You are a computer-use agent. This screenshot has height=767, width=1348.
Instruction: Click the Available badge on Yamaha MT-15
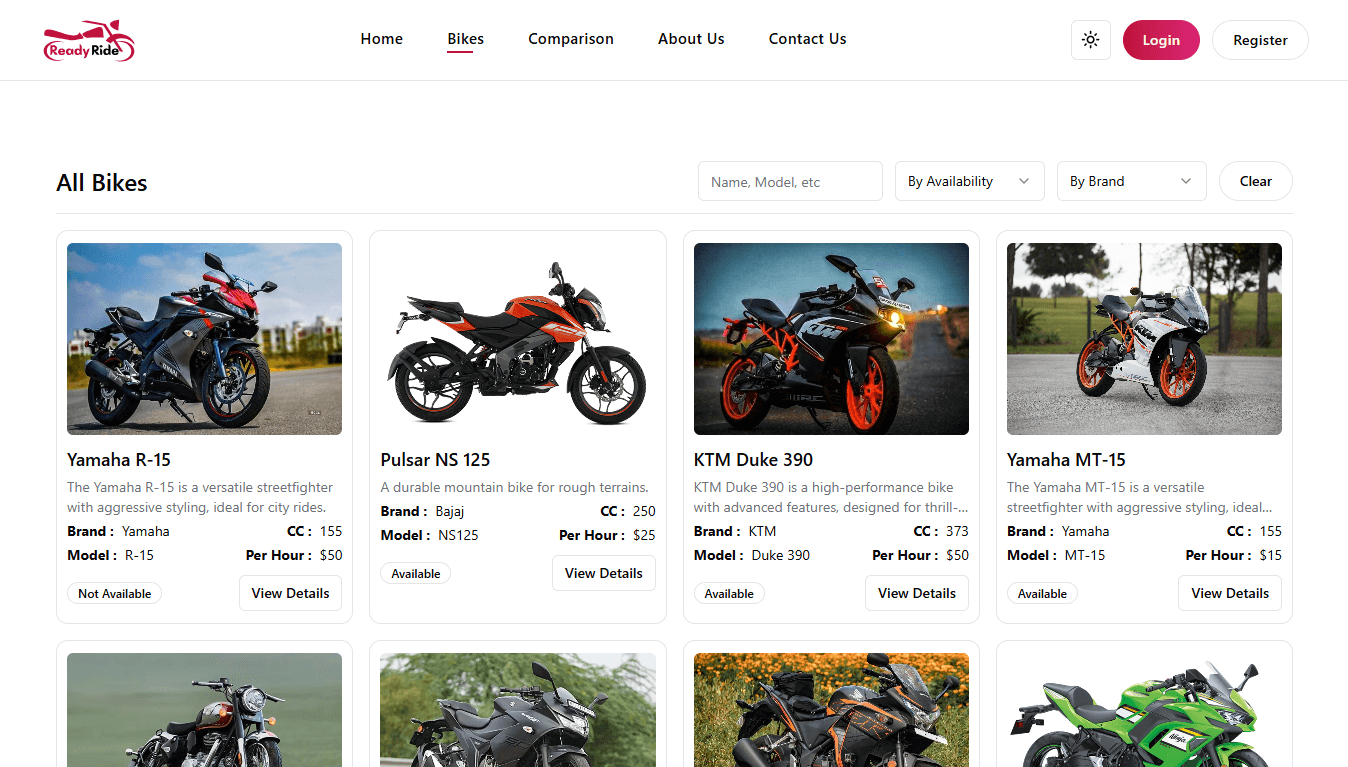pos(1042,593)
